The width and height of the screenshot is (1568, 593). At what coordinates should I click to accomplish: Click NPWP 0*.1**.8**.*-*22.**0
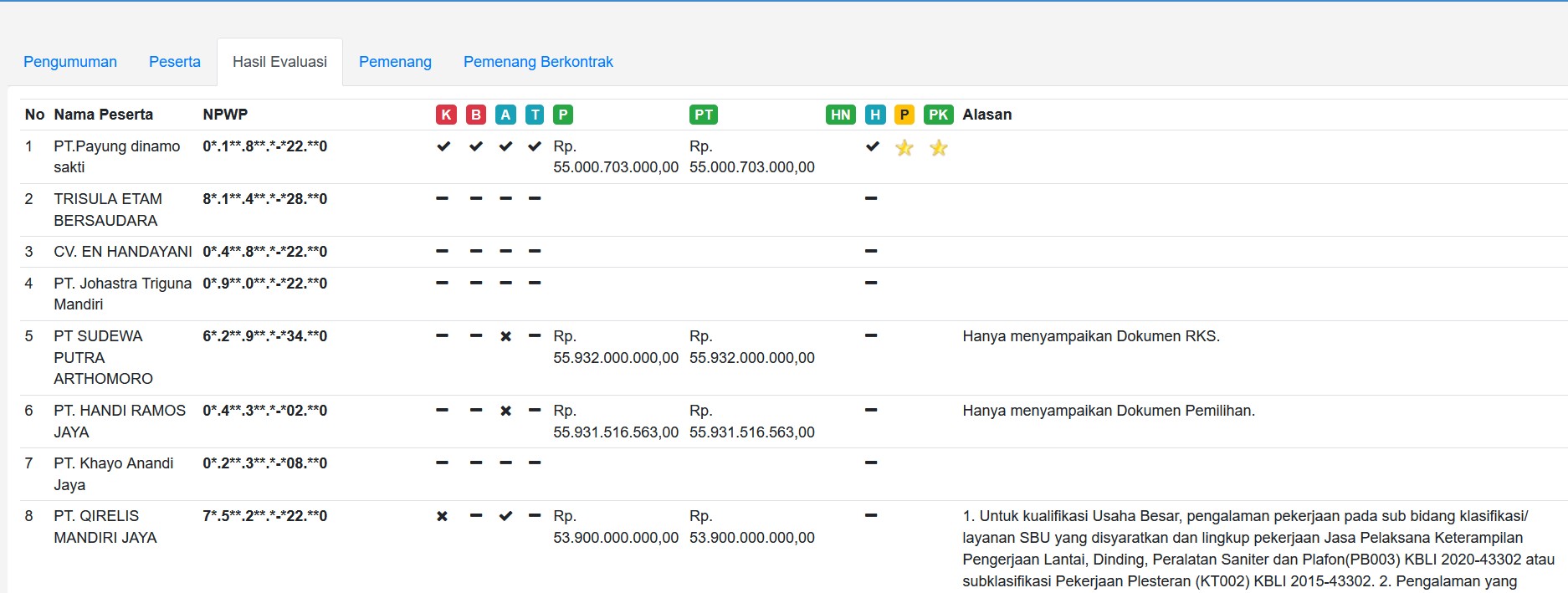pos(265,146)
